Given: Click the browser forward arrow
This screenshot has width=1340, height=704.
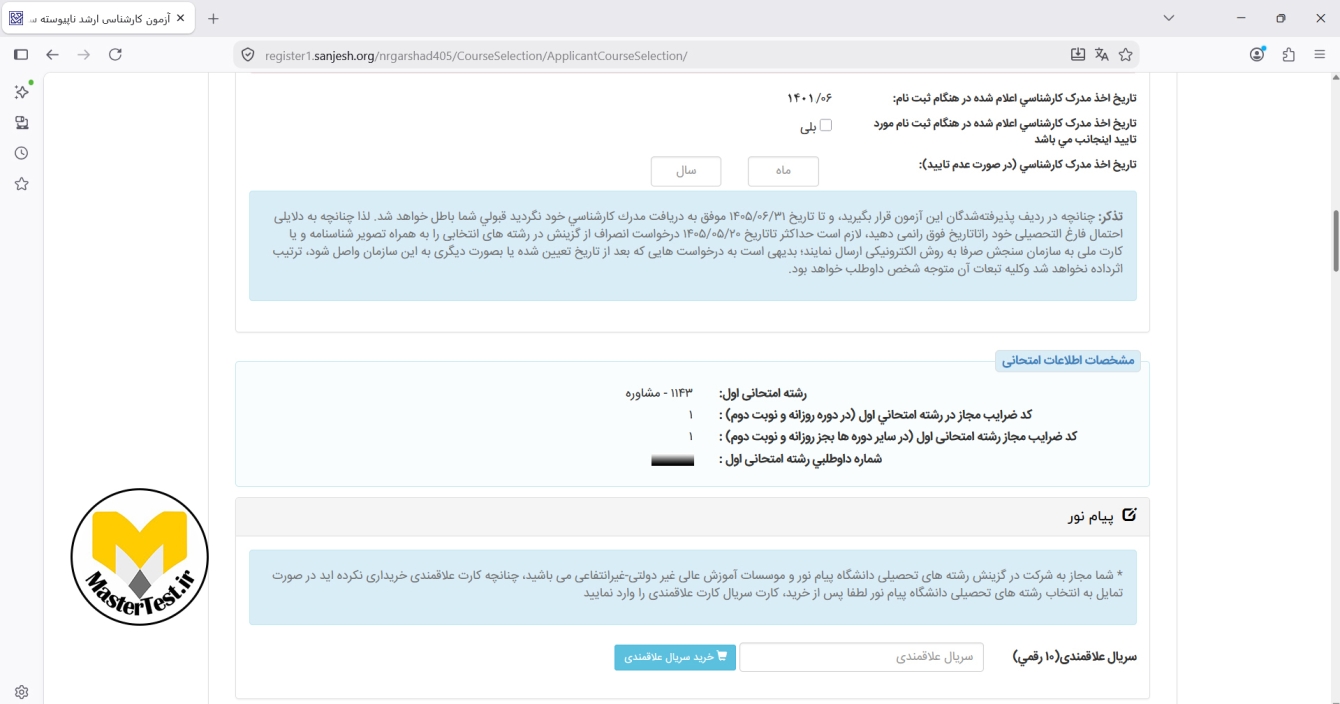Looking at the screenshot, I should click(x=84, y=55).
